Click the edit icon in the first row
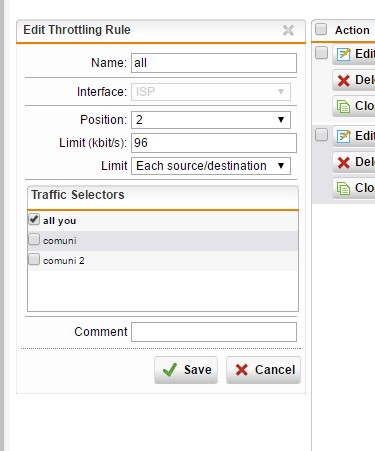Viewport: 375px width, 451px height. tap(343, 54)
